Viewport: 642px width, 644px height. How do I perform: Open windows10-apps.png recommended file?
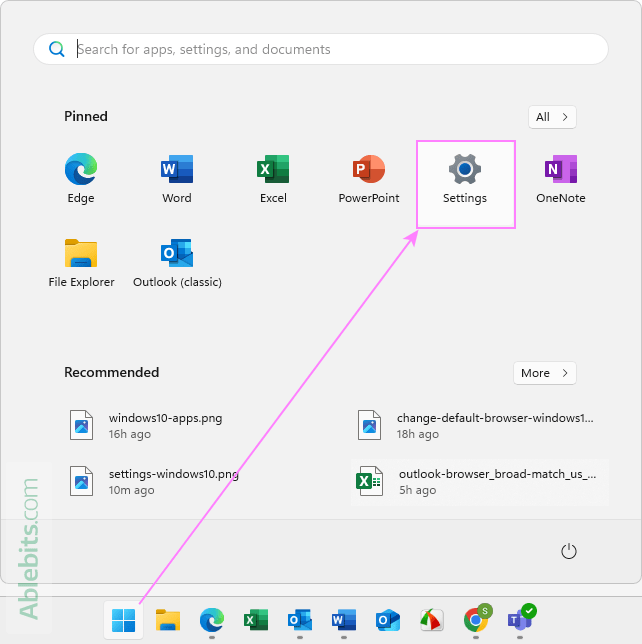(148, 426)
